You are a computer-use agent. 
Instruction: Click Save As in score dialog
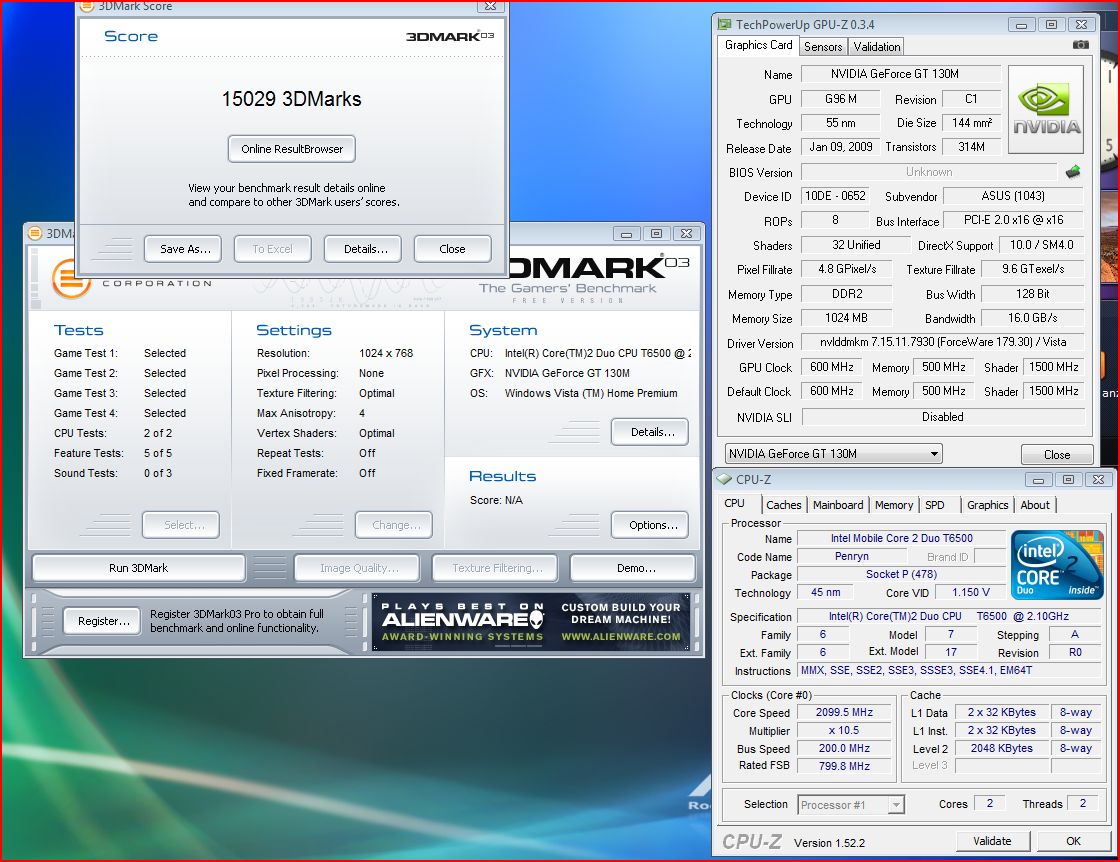[185, 249]
